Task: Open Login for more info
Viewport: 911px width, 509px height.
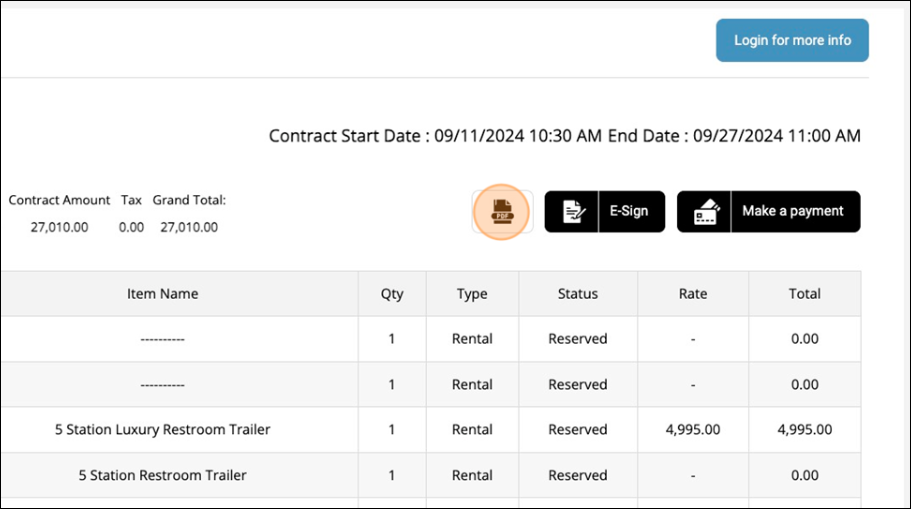Action: (x=792, y=41)
